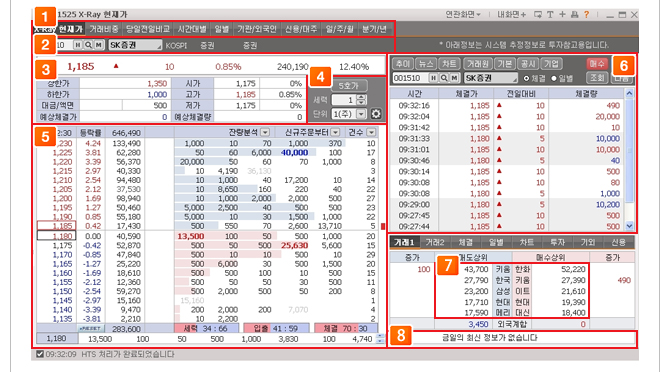
Task: Toggle the checkbox in the HTS status bar
Action: (40, 354)
